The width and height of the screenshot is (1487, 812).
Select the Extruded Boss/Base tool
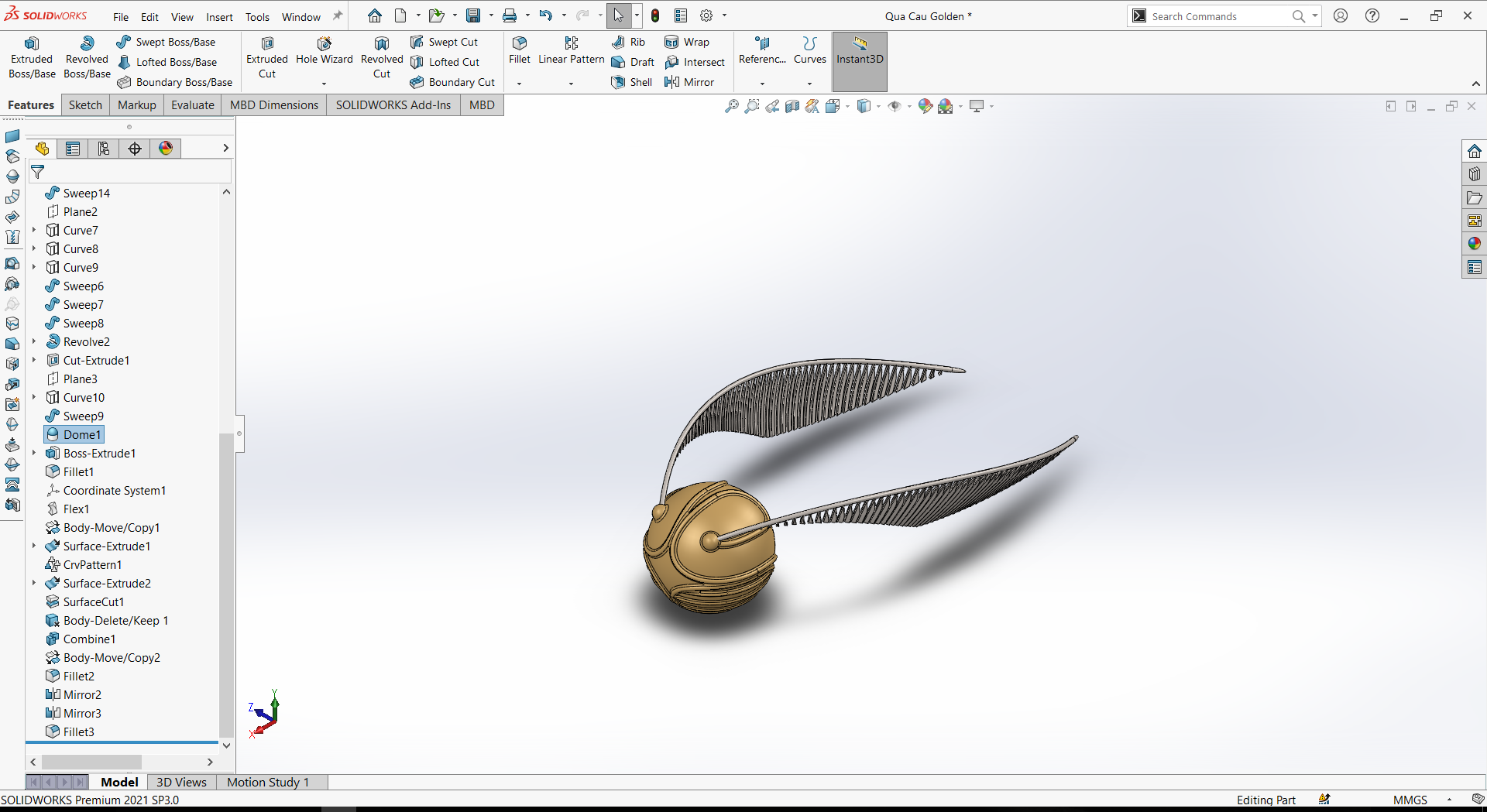[32, 58]
